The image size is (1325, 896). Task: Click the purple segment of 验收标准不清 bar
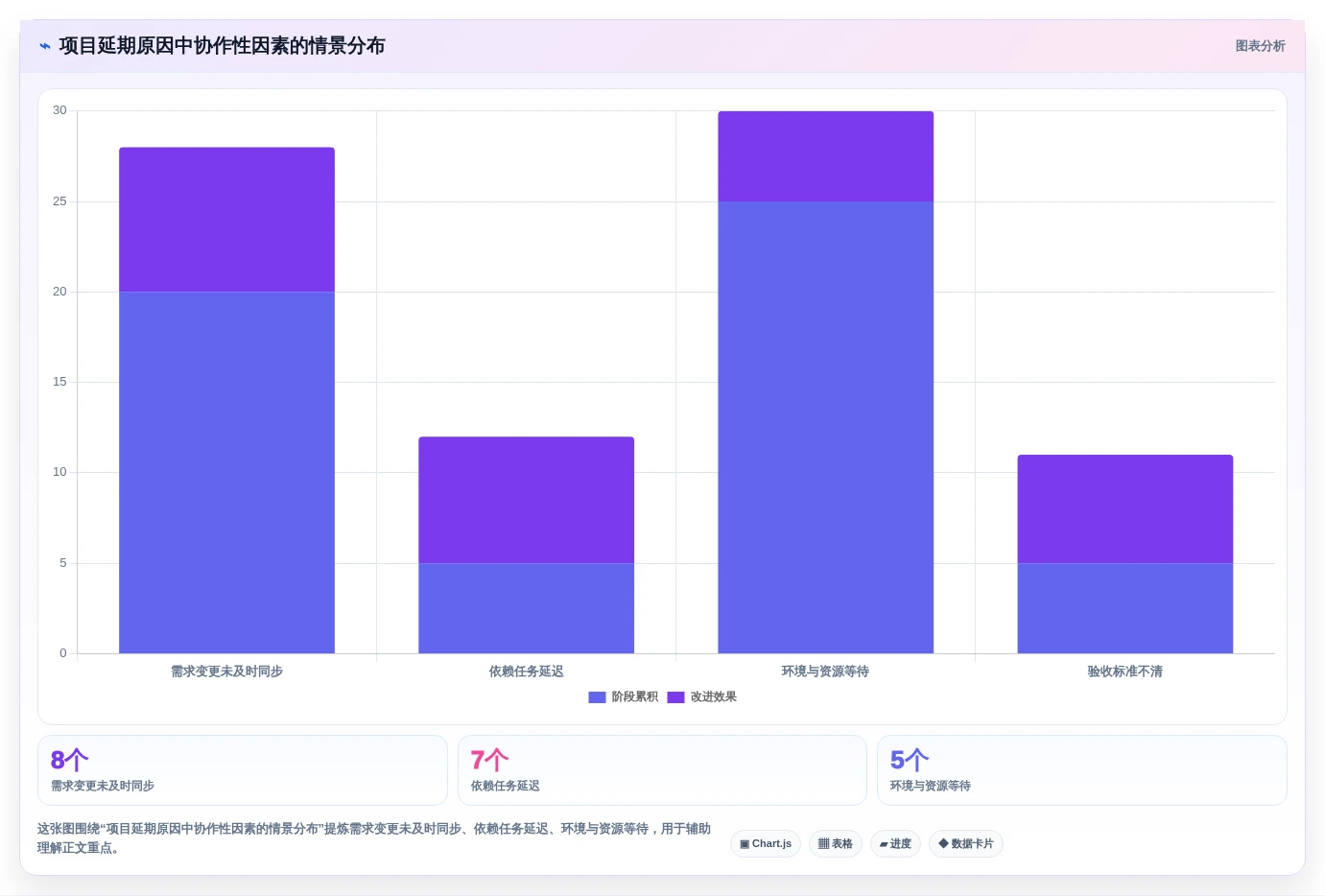(x=1124, y=509)
